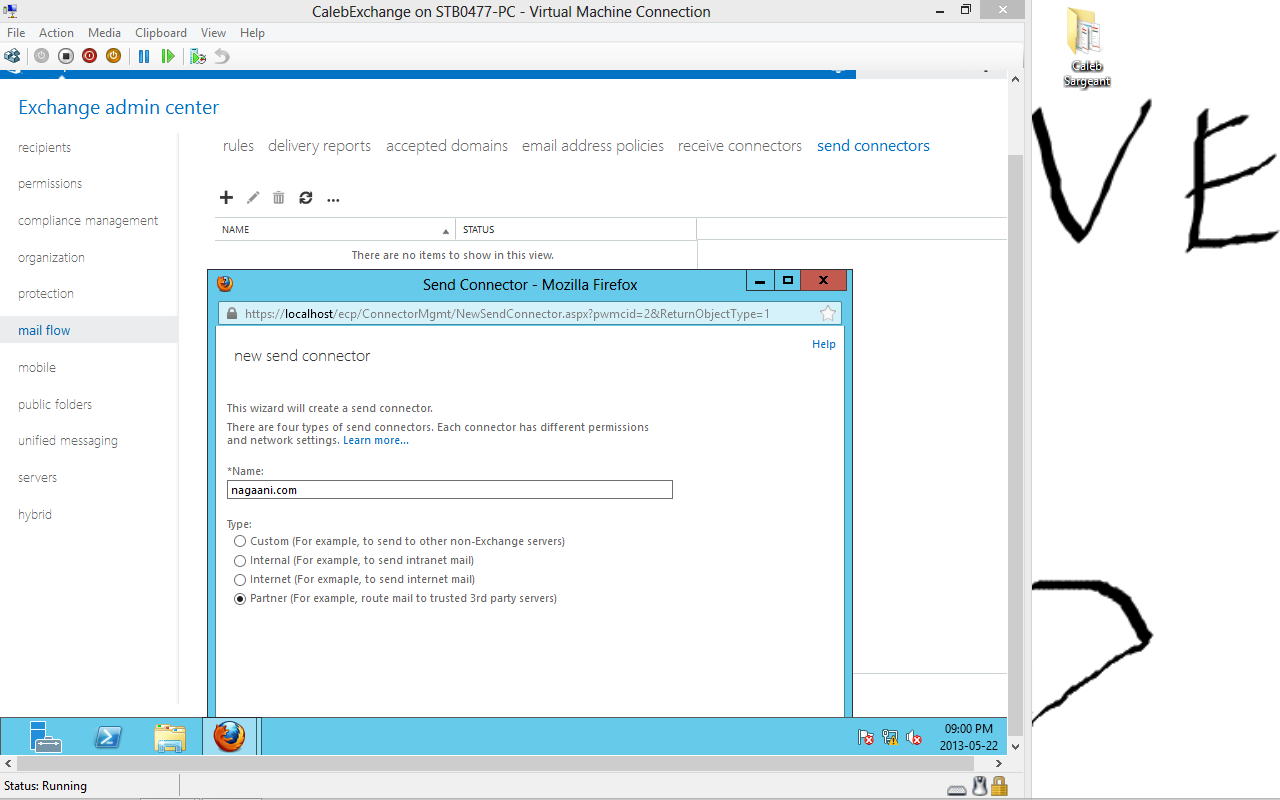
Task: Click the STATUS column header
Action: click(x=576, y=229)
